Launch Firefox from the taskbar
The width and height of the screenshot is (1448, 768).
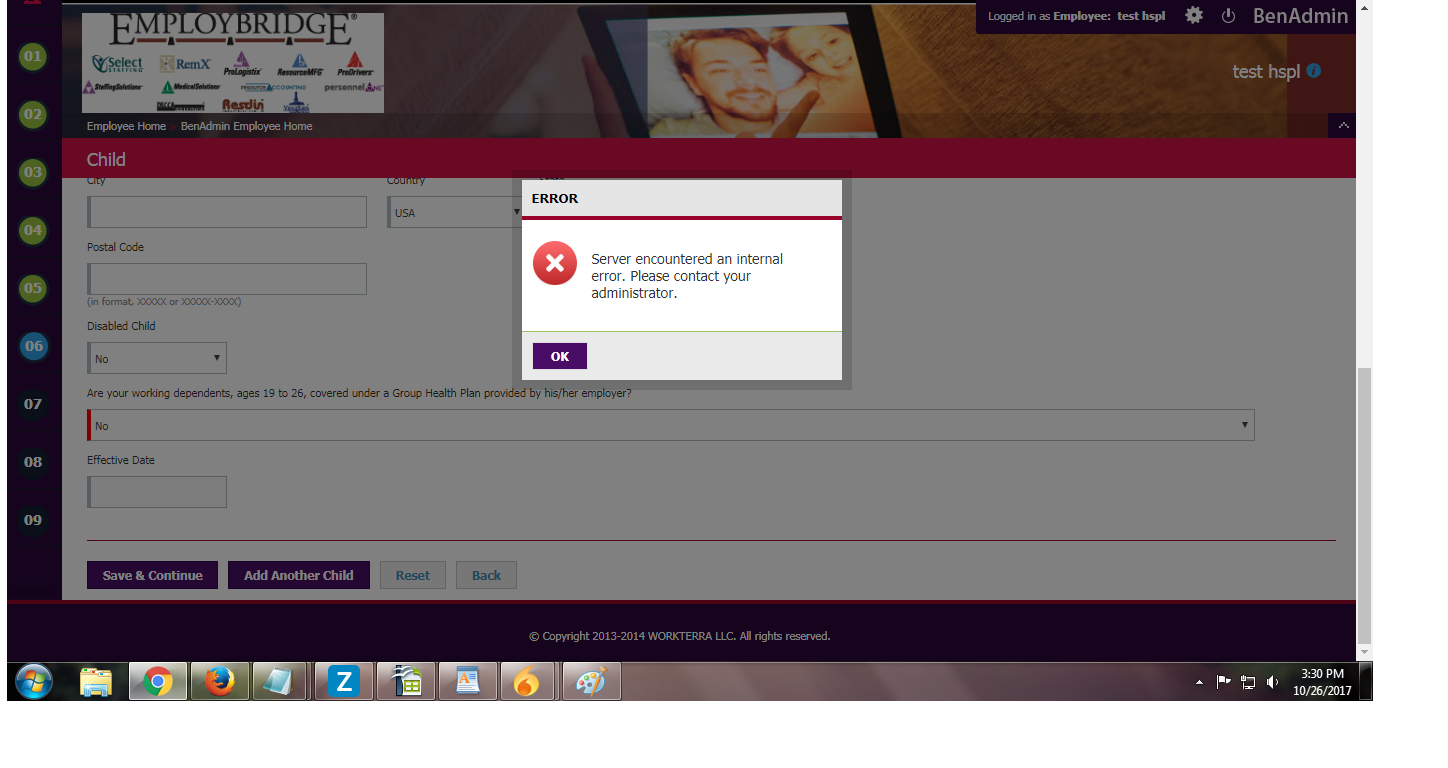(x=219, y=682)
